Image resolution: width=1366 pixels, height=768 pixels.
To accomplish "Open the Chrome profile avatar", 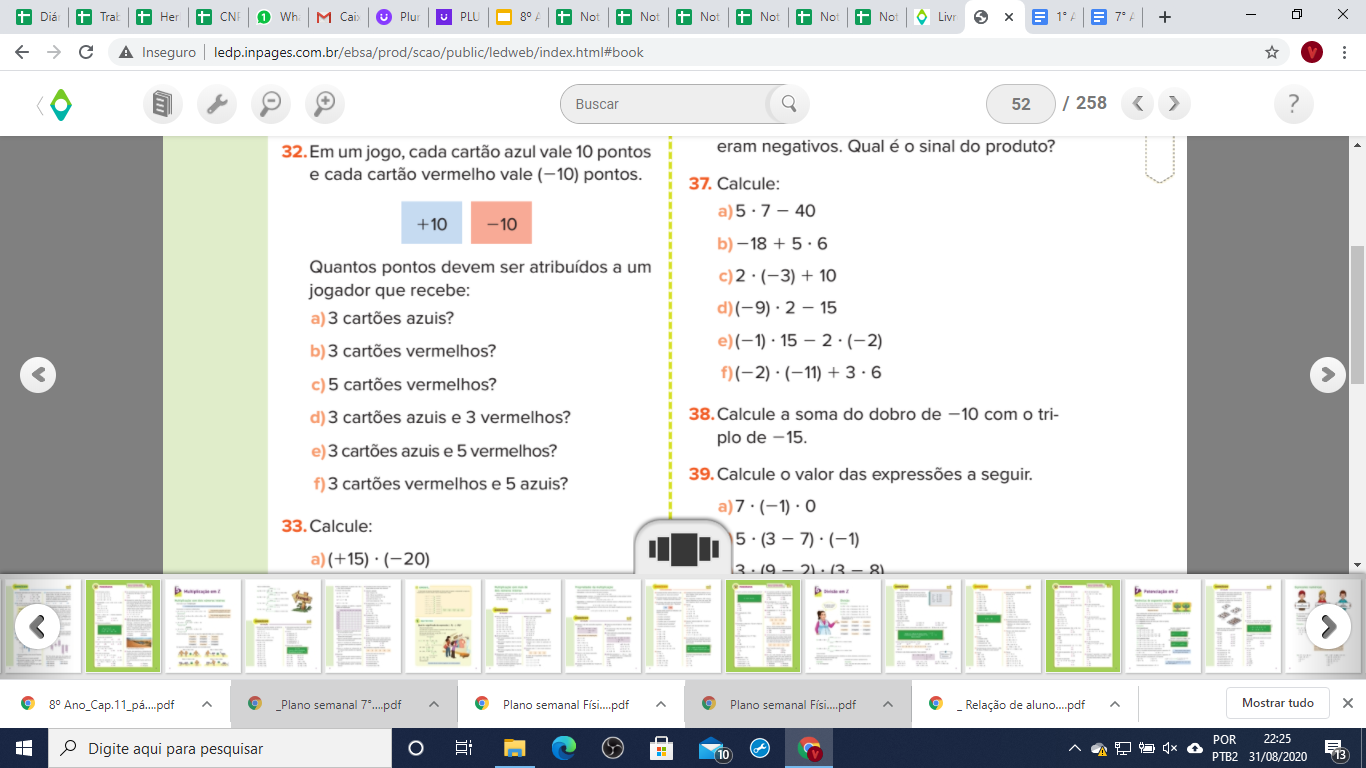I will [x=1312, y=52].
